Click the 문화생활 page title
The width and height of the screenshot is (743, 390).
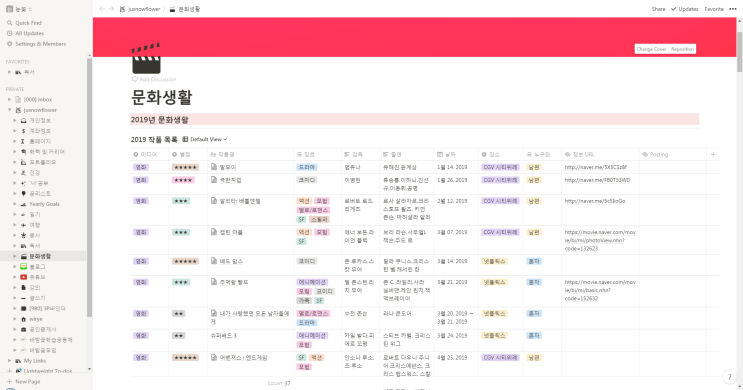pyautogui.click(x=162, y=97)
